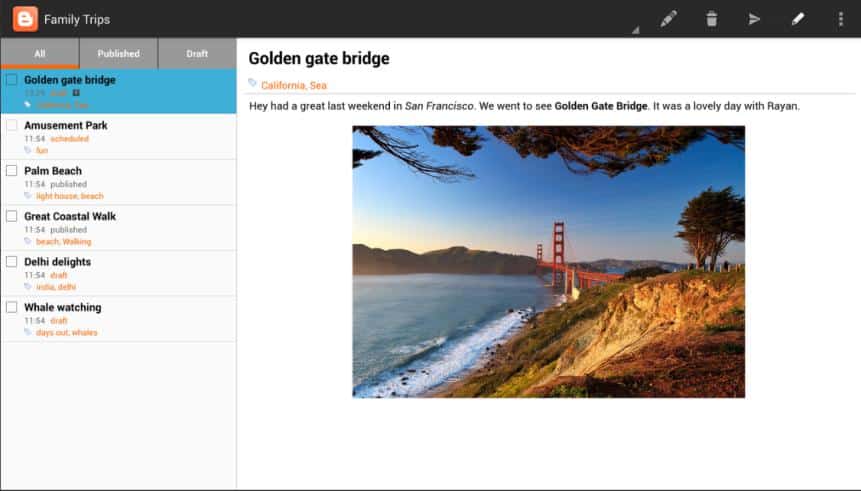This screenshot has width=861, height=491.
Task: Click the tag icon under Palm Beach
Action: (28, 196)
